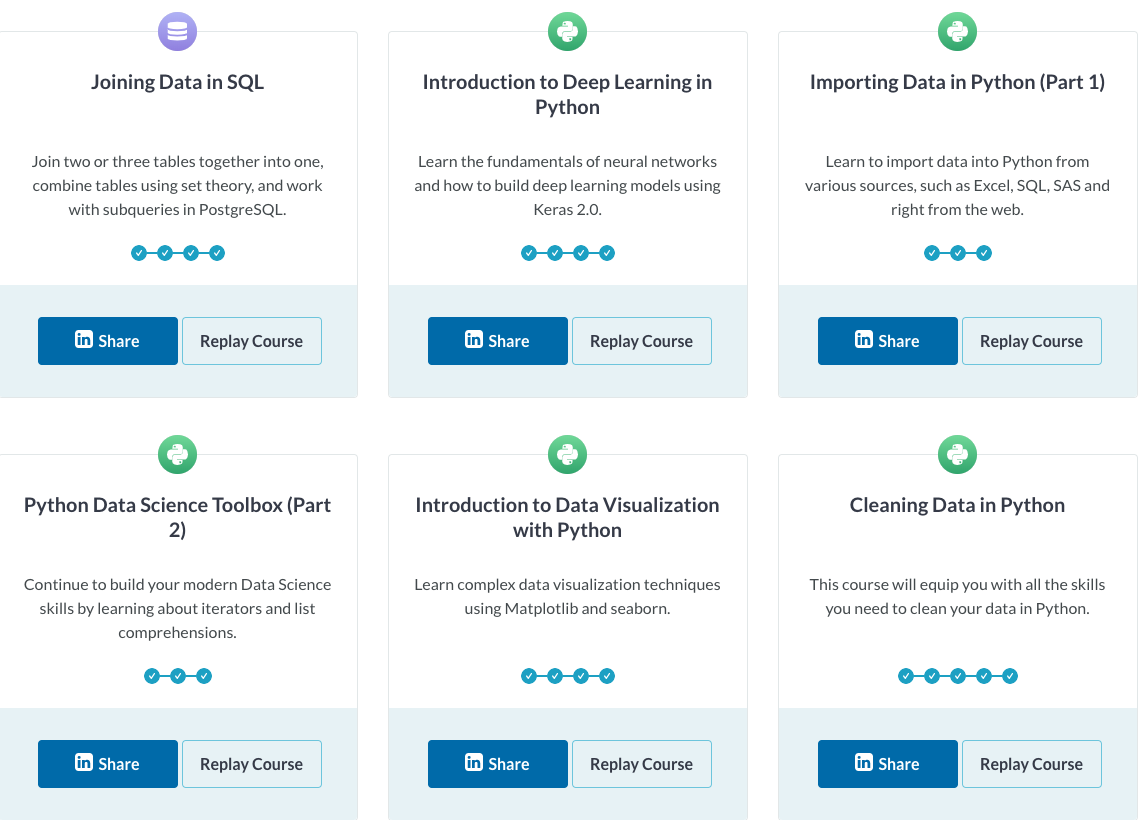Click the Python icon above Introduction to Data Visualization
This screenshot has width=1138, height=820.
click(567, 454)
